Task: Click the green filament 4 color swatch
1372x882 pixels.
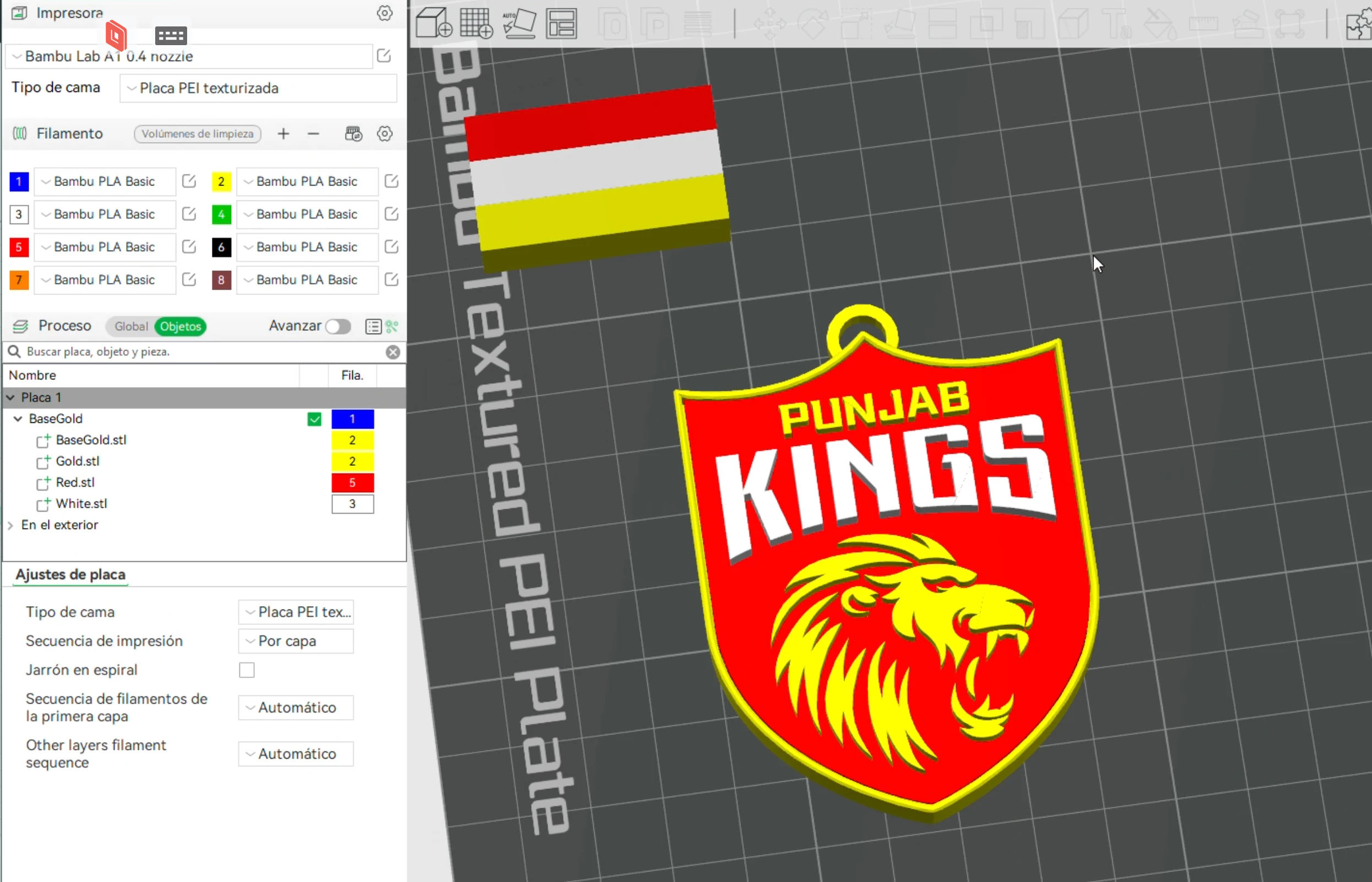Action: coord(221,214)
